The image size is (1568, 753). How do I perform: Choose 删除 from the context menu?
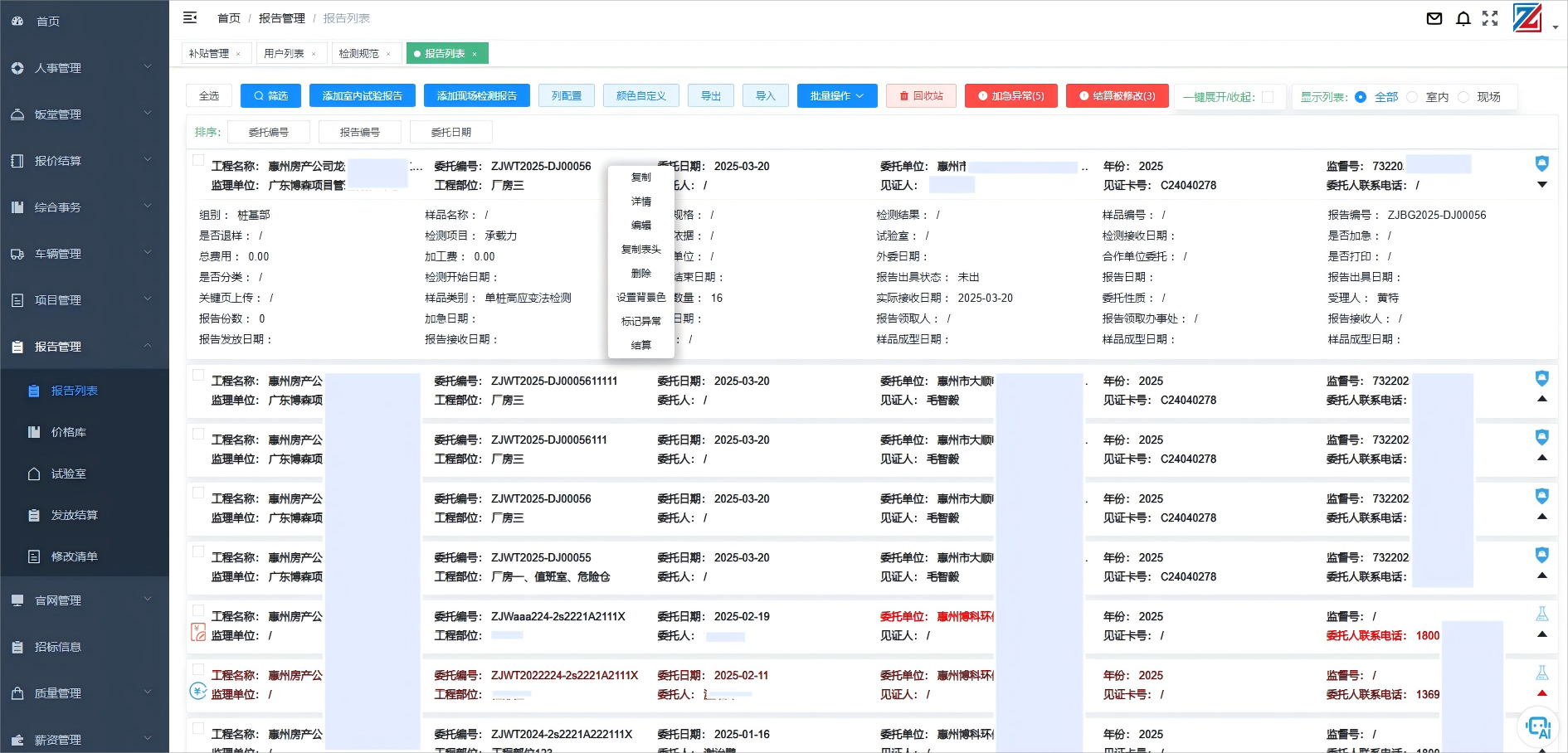click(x=640, y=273)
